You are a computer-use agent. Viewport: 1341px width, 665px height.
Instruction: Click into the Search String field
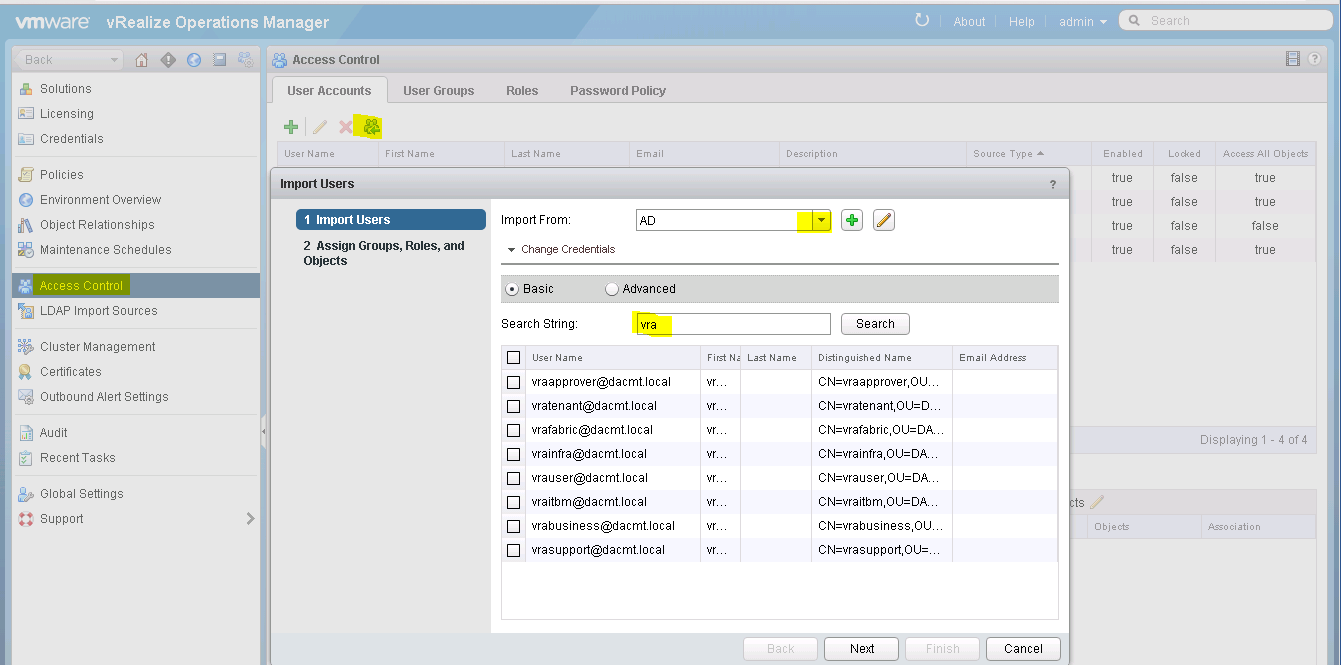[x=733, y=324]
